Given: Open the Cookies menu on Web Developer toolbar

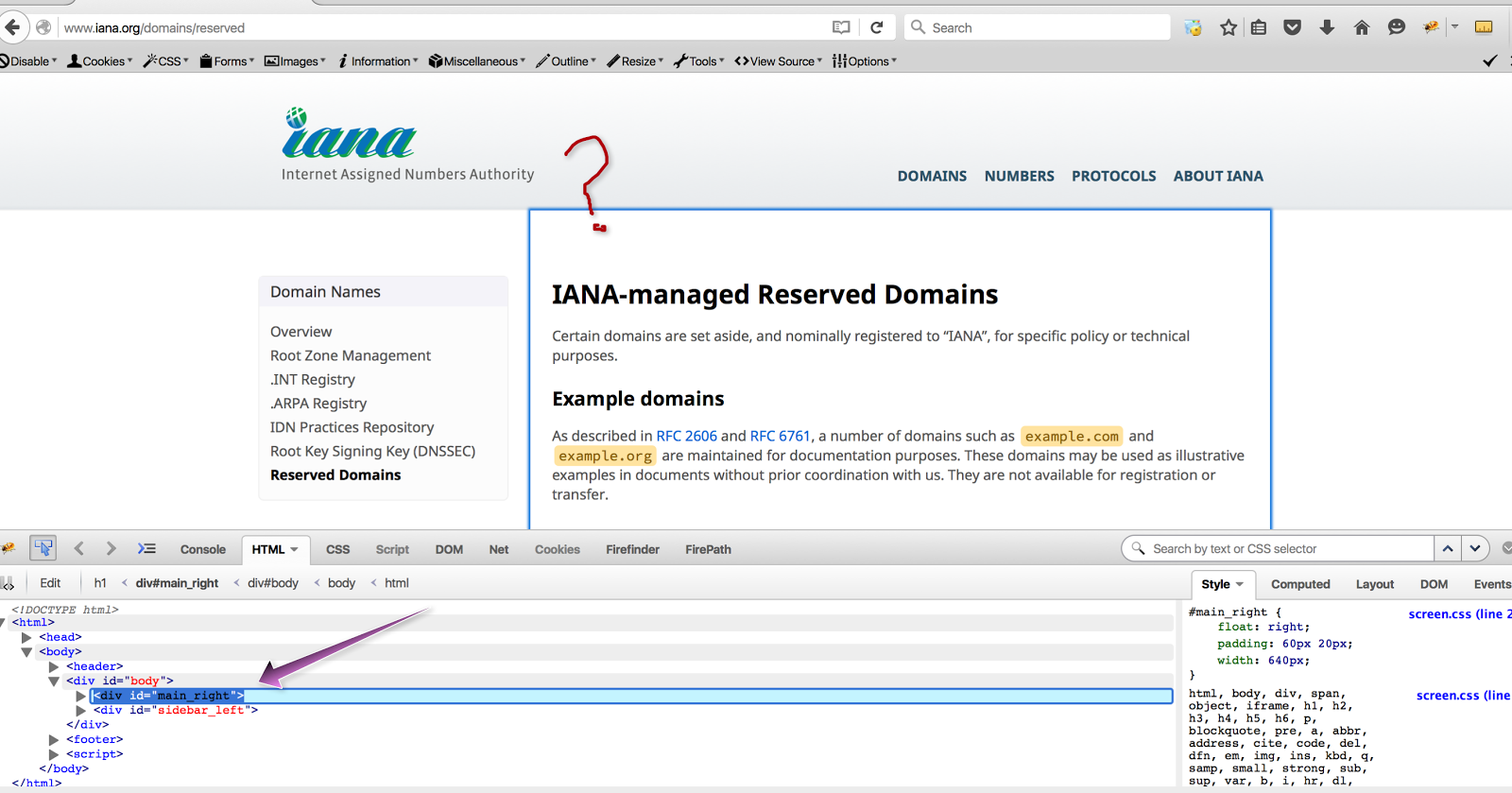Looking at the screenshot, I should point(100,61).
